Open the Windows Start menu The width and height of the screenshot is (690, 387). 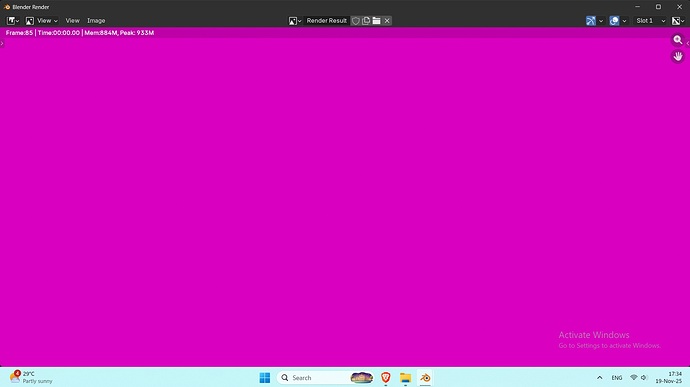264,378
